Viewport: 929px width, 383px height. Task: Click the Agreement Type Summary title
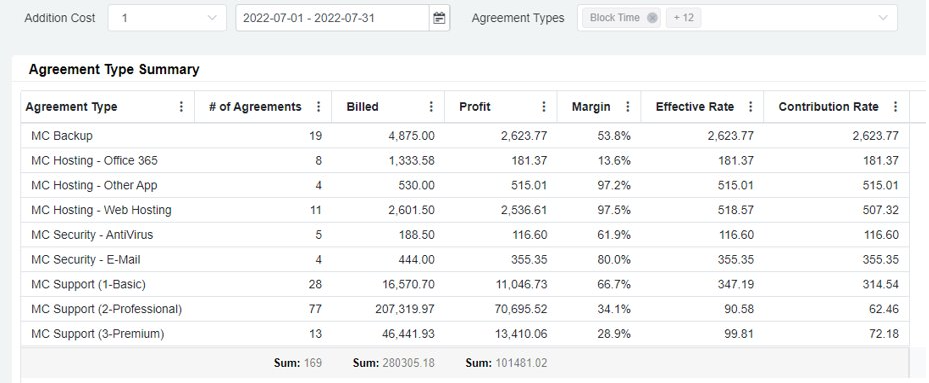tap(114, 69)
